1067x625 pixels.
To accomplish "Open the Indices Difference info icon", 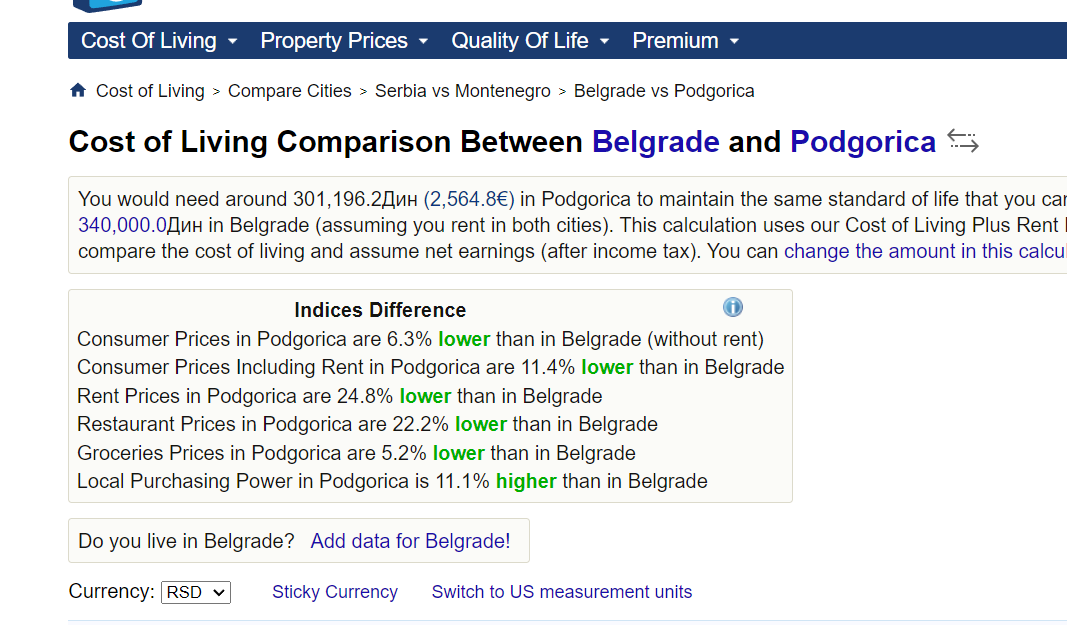I will [x=733, y=308].
